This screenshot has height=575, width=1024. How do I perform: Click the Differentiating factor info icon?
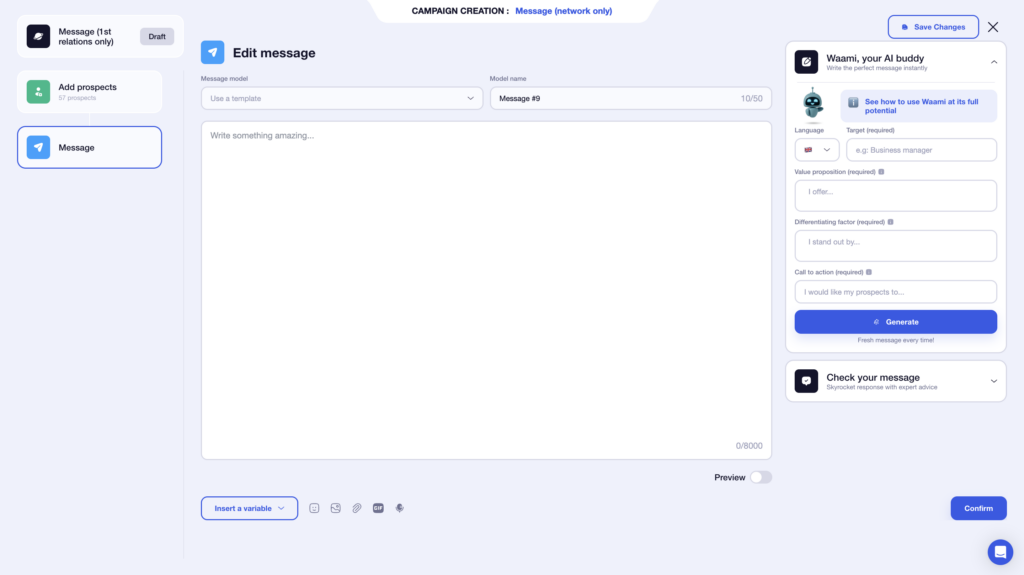[890, 222]
